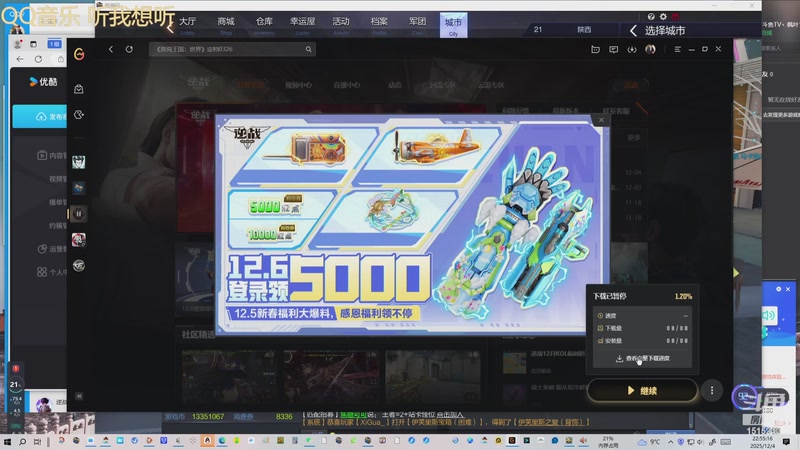Open the WeGame home logo in sidebar
Image resolution: width=800 pixels, height=450 pixels.
click(79, 54)
